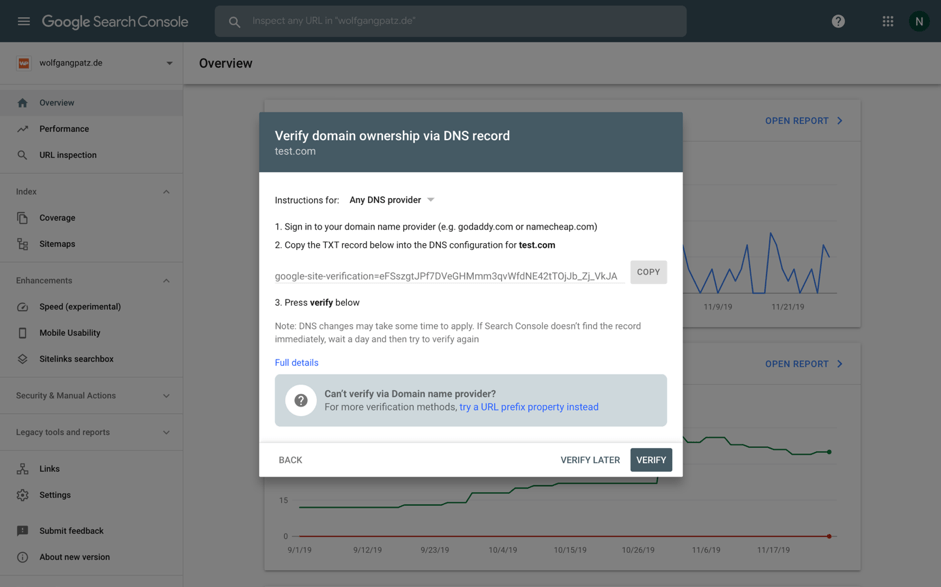Select the google-site-verification TXT record field
The image size is (941, 587).
(x=449, y=275)
